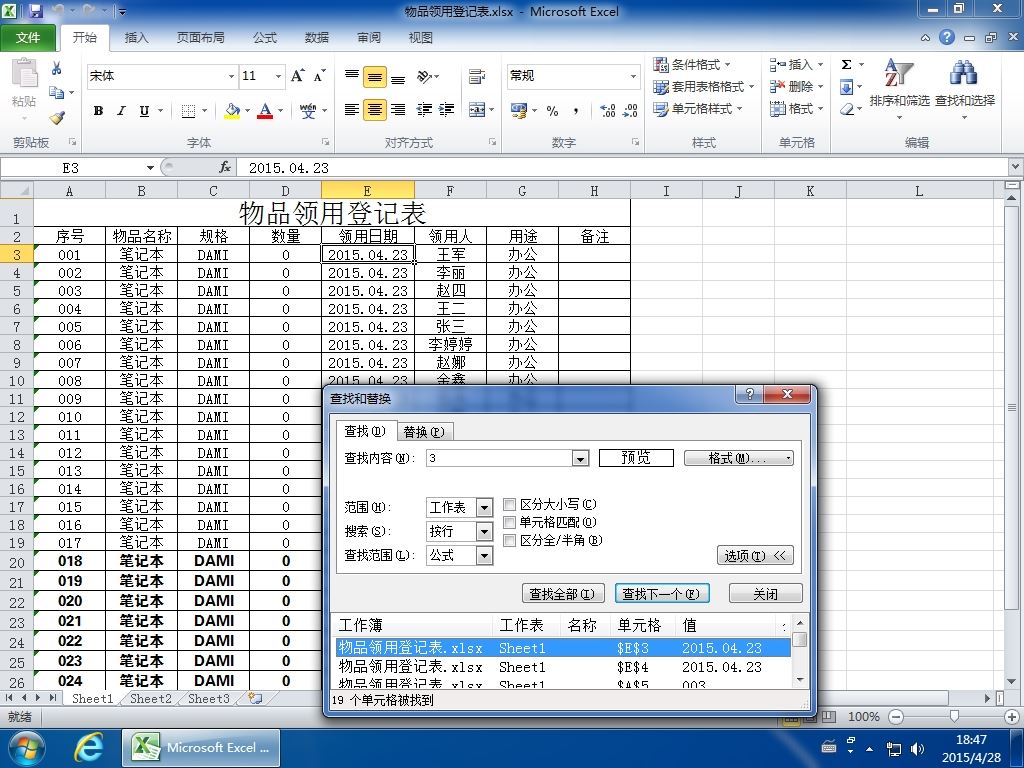Click the 查找内容 search input field
Viewport: 1024px width, 768px height.
pyautogui.click(x=500, y=458)
